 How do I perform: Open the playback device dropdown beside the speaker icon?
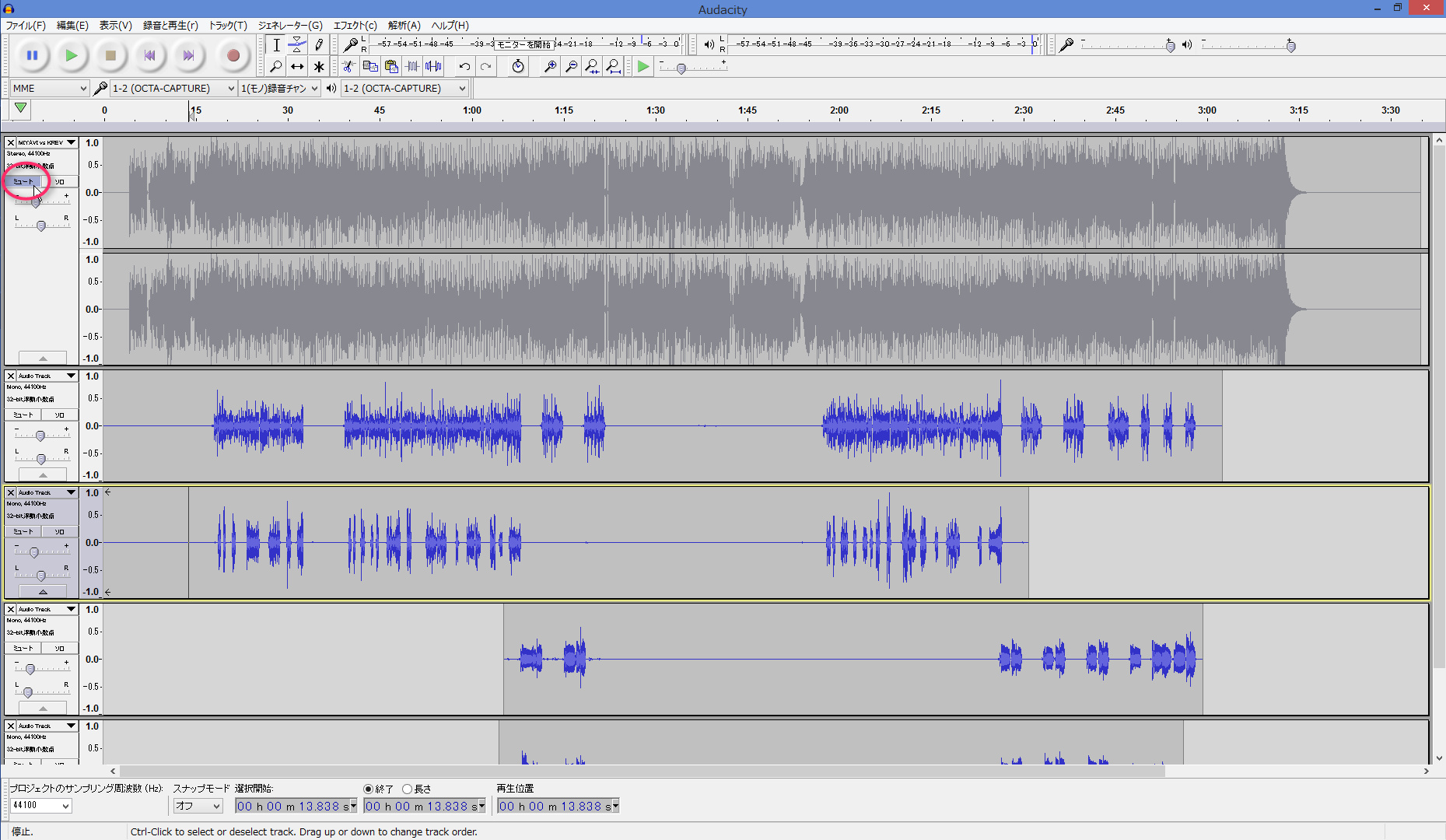coord(404,88)
